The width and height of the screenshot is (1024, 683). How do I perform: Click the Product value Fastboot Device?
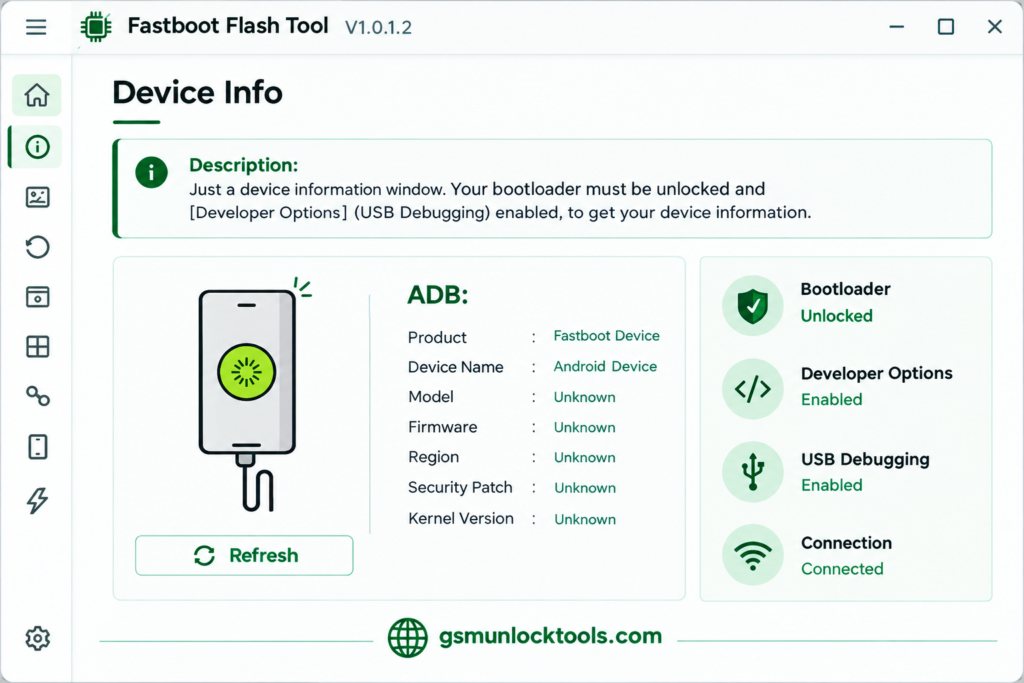(607, 336)
